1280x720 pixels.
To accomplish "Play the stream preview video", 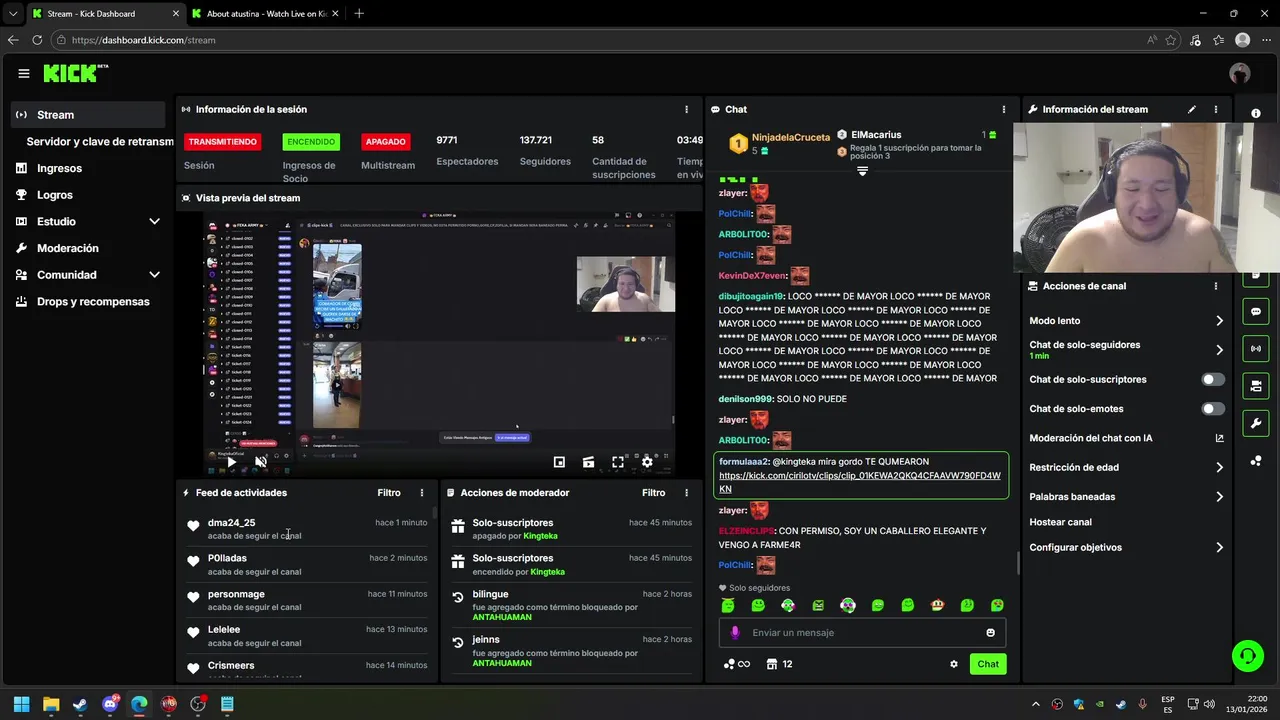I will coord(231,462).
